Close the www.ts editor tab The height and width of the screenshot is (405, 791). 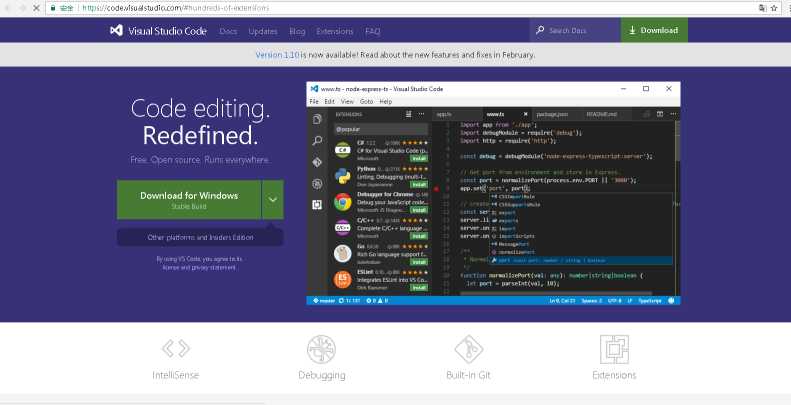point(525,114)
